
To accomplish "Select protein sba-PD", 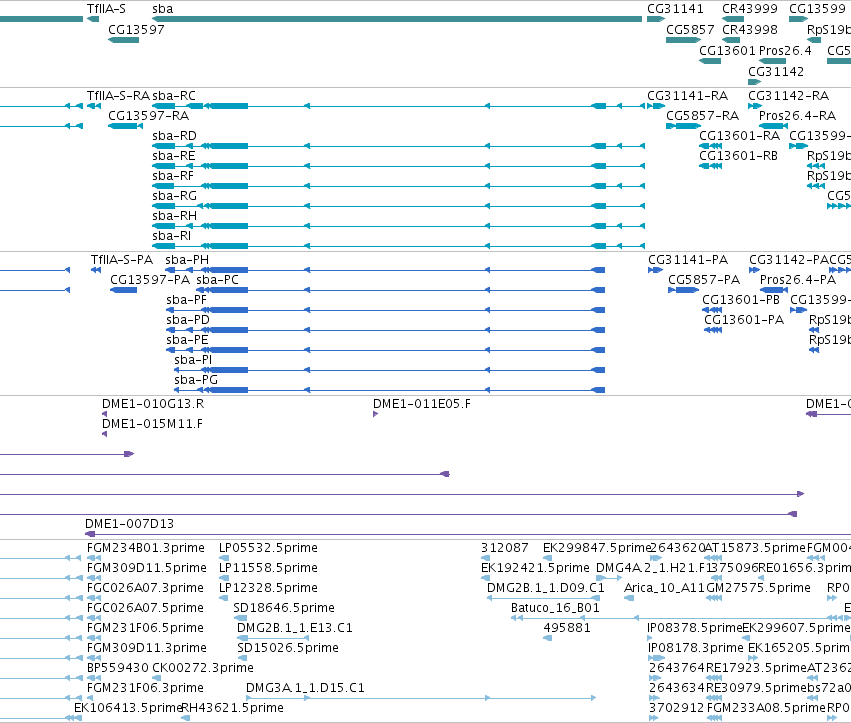I will pos(385,330).
